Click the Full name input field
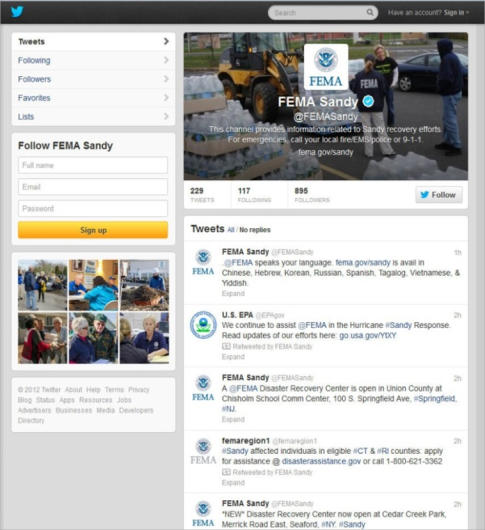 coord(93,165)
